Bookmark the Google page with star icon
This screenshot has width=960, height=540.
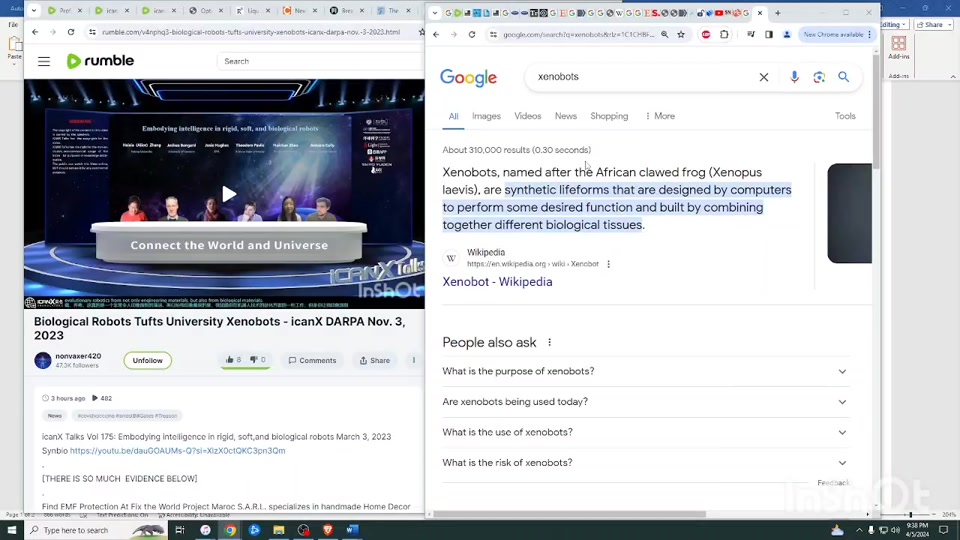coord(681,34)
